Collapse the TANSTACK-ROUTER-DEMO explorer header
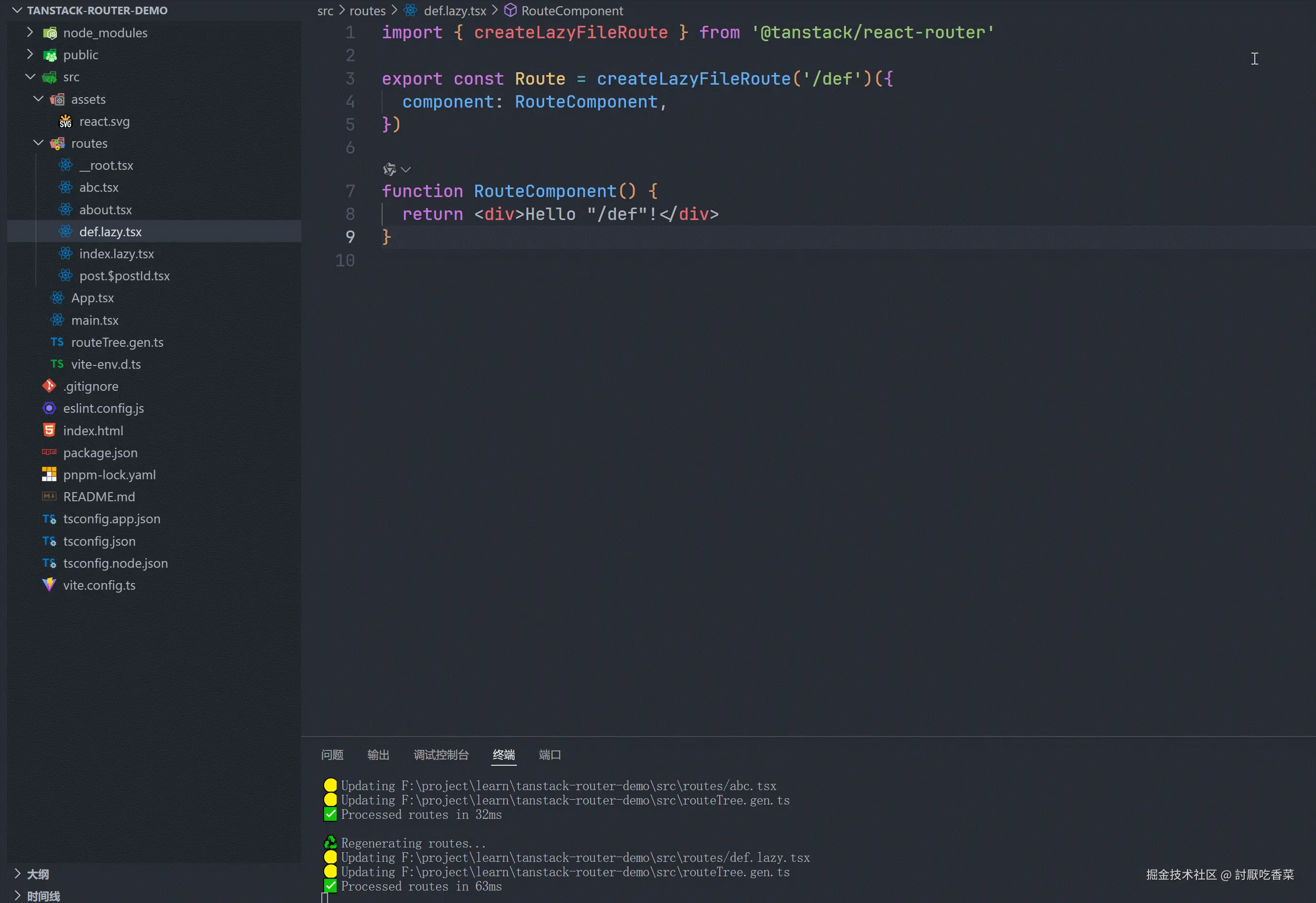This screenshot has height=903, width=1316. pos(17,10)
